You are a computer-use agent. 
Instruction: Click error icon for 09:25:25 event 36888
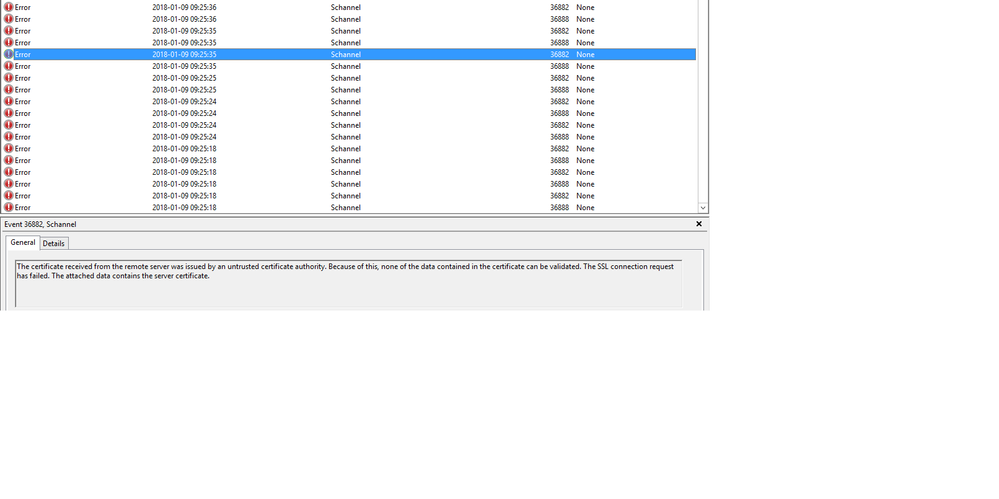point(8,90)
